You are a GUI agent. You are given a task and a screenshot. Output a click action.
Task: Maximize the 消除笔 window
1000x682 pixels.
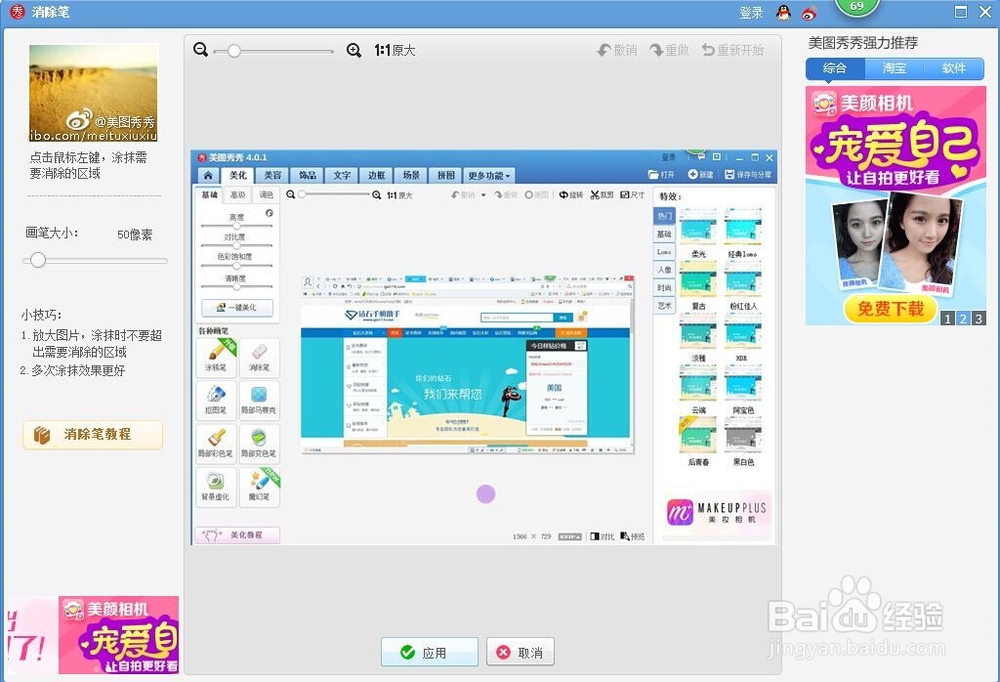pyautogui.click(x=961, y=12)
